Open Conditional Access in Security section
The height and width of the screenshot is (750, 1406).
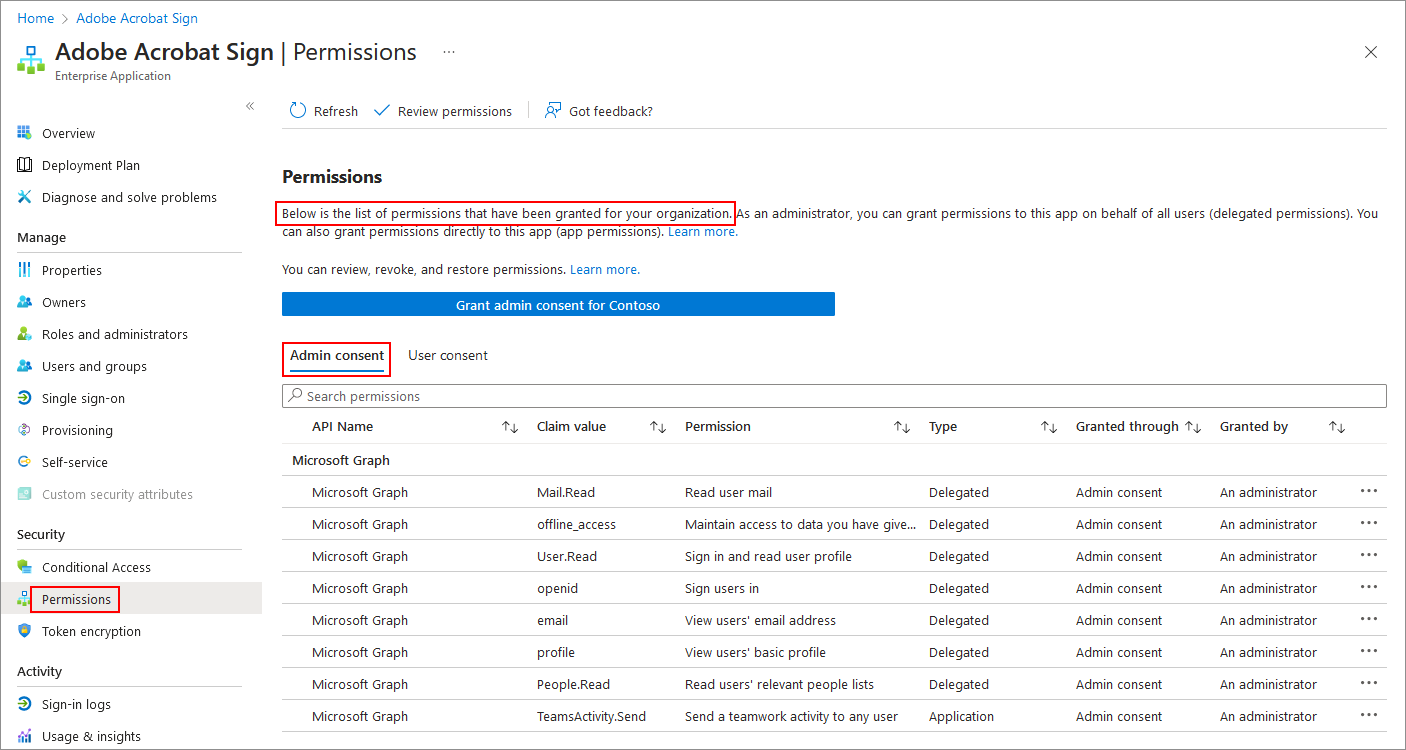(x=96, y=567)
